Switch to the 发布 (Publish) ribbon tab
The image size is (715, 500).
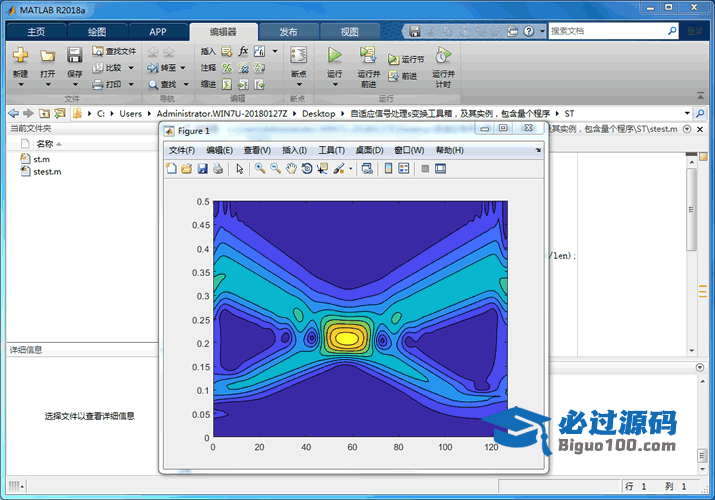(288, 32)
